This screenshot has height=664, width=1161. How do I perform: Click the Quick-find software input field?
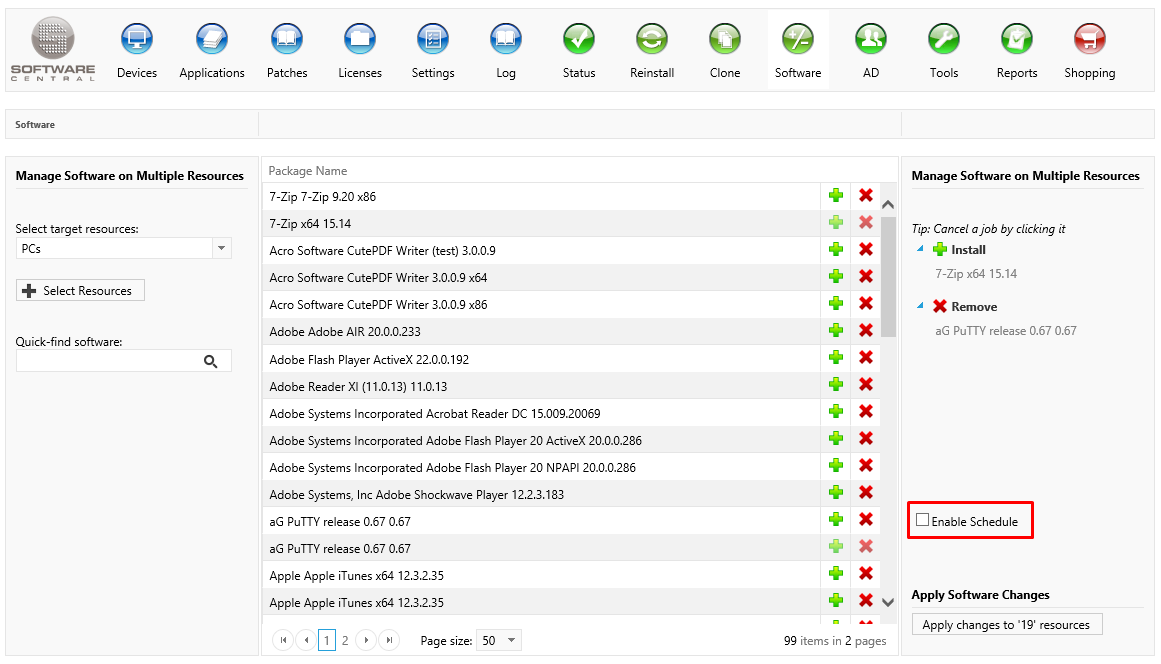pyautogui.click(x=108, y=361)
